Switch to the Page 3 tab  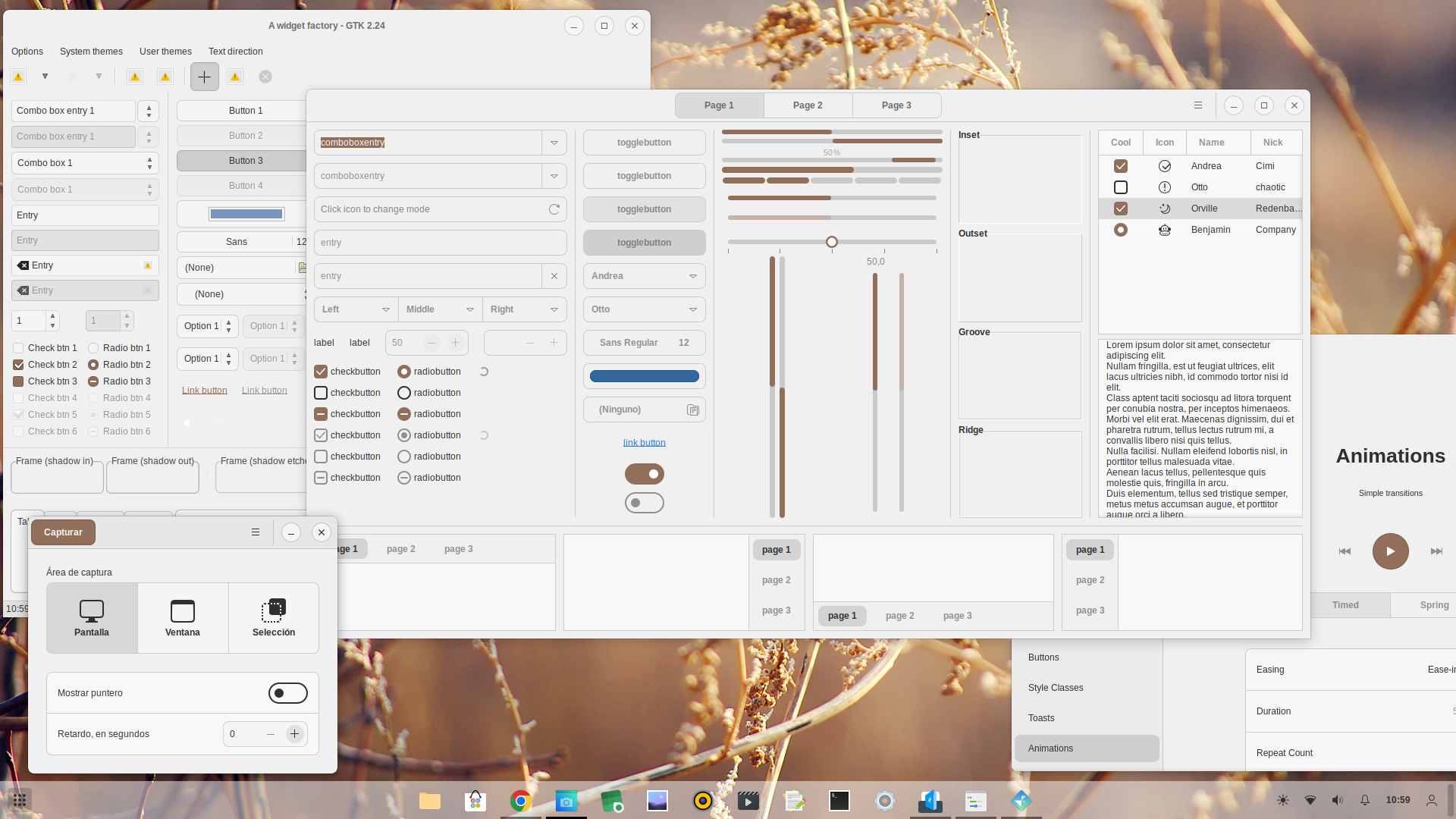pyautogui.click(x=896, y=105)
